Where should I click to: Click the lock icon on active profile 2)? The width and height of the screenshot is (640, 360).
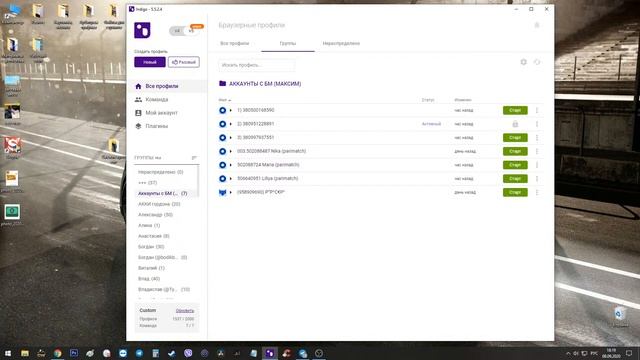tap(515, 124)
